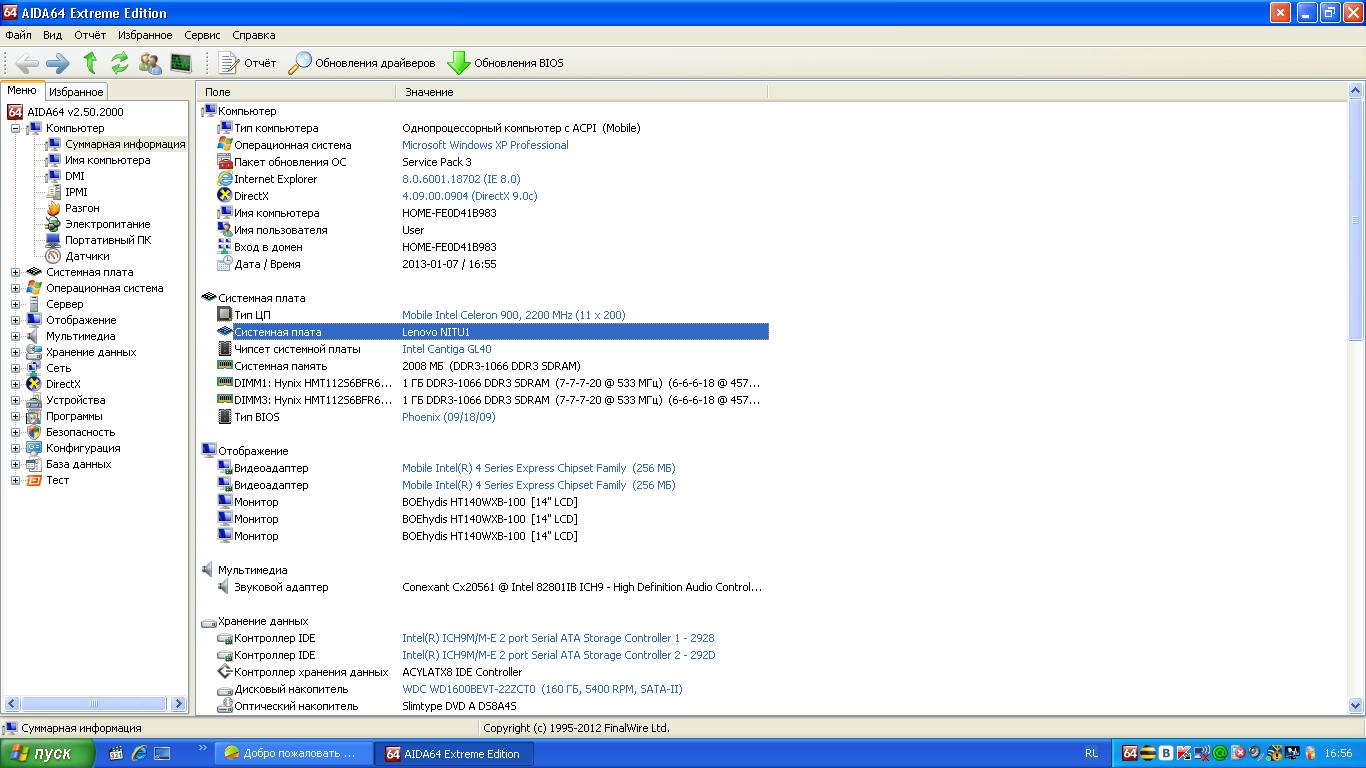Open Intel Cantiga GL40 chipset link

447,349
